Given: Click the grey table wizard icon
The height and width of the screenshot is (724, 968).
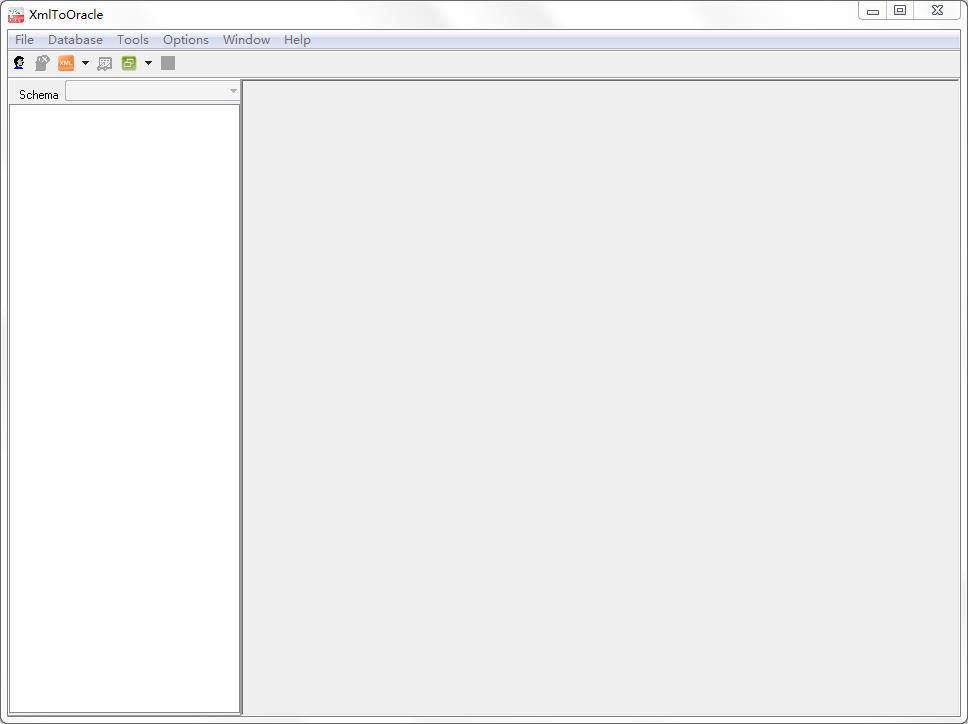Looking at the screenshot, I should [x=104, y=63].
